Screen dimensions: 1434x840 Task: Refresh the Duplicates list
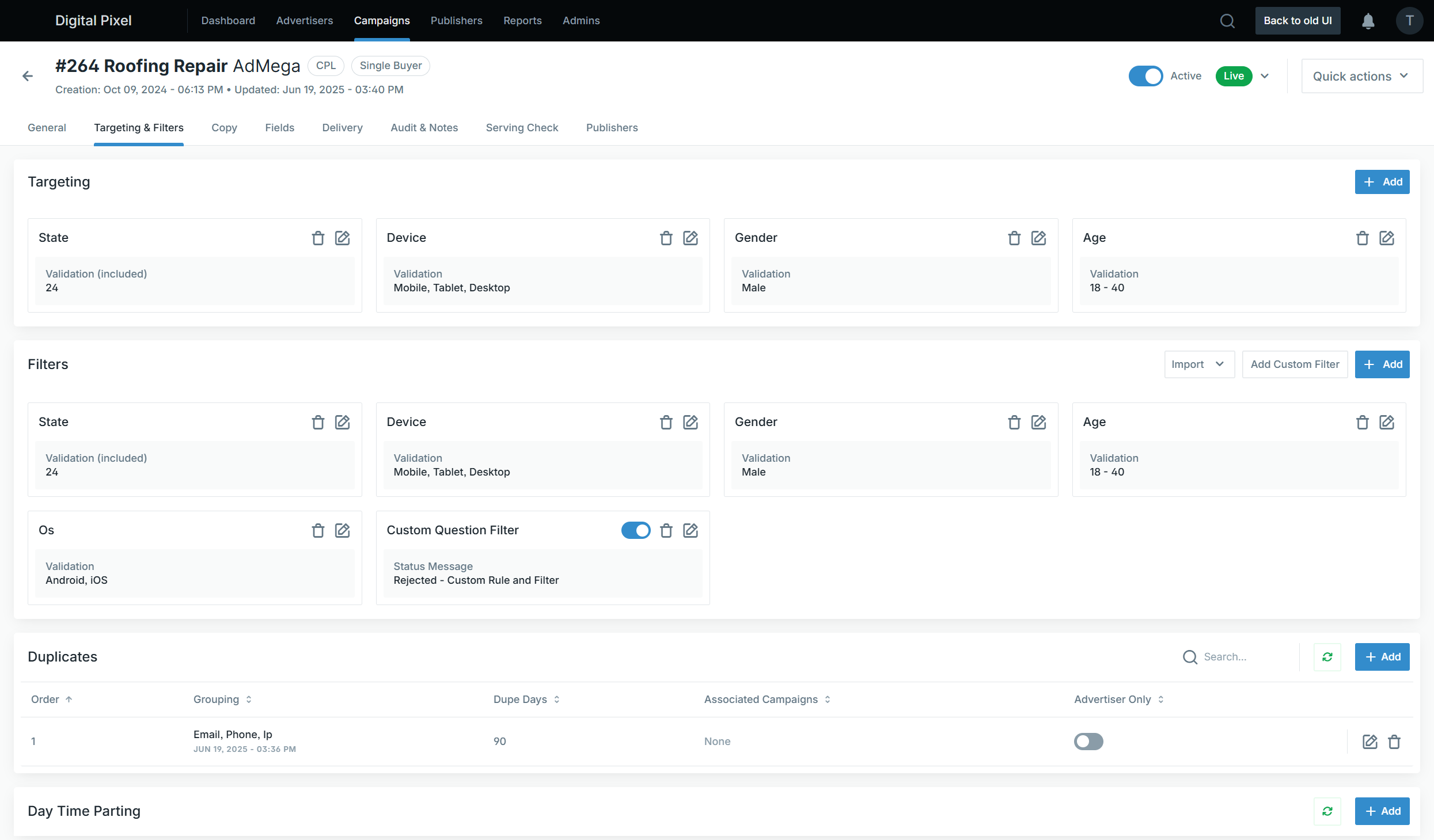click(x=1327, y=657)
